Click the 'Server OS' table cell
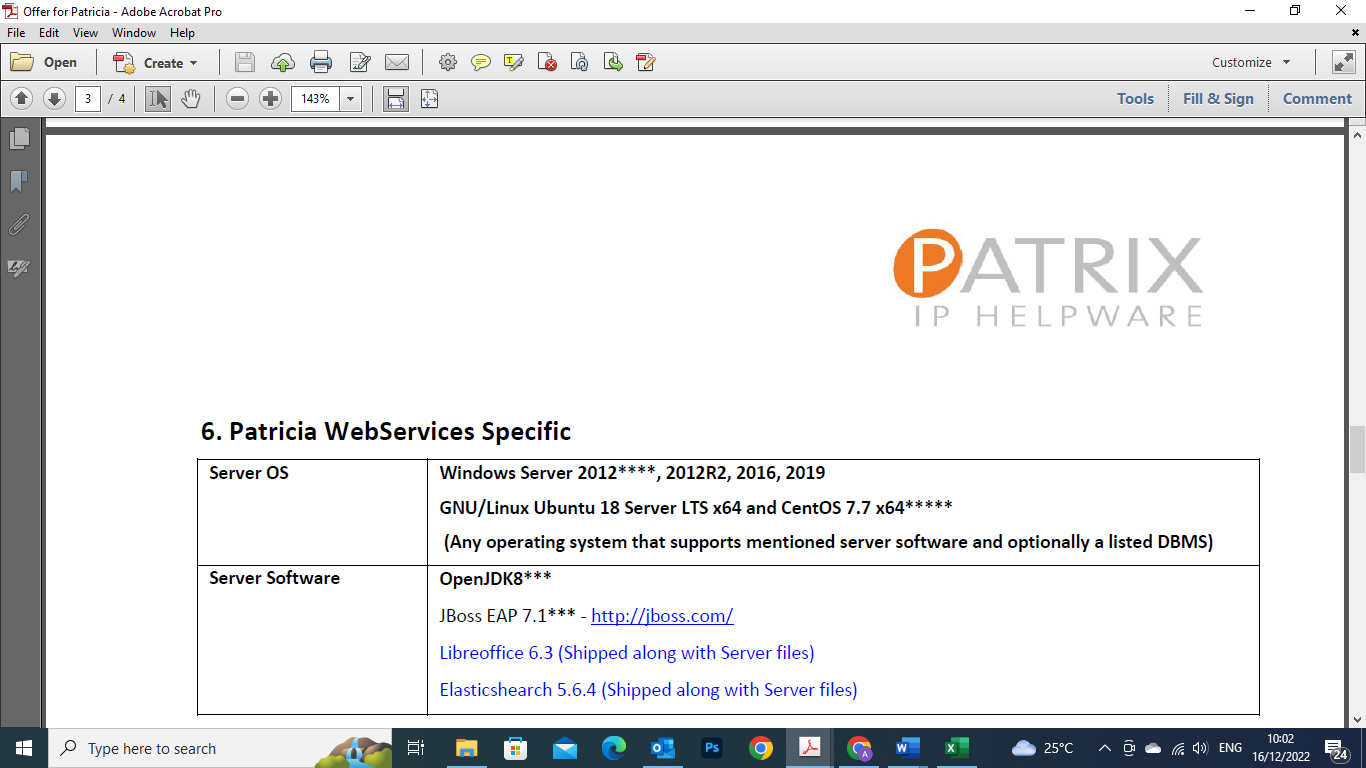The height and width of the screenshot is (768, 1366). [x=312, y=512]
